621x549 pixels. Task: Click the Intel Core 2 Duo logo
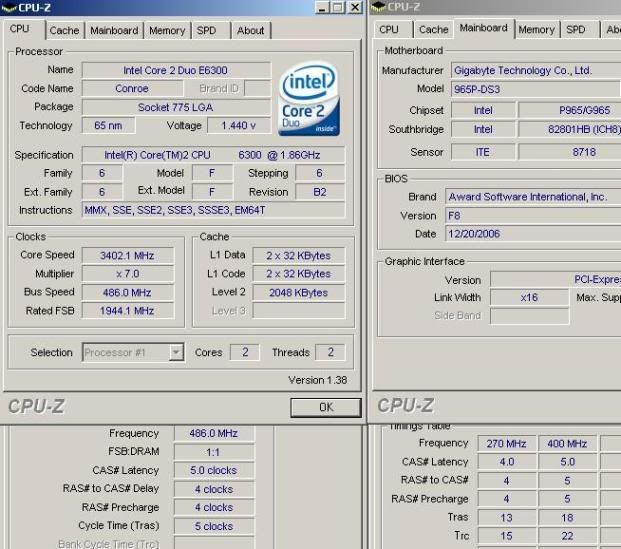click(x=309, y=98)
